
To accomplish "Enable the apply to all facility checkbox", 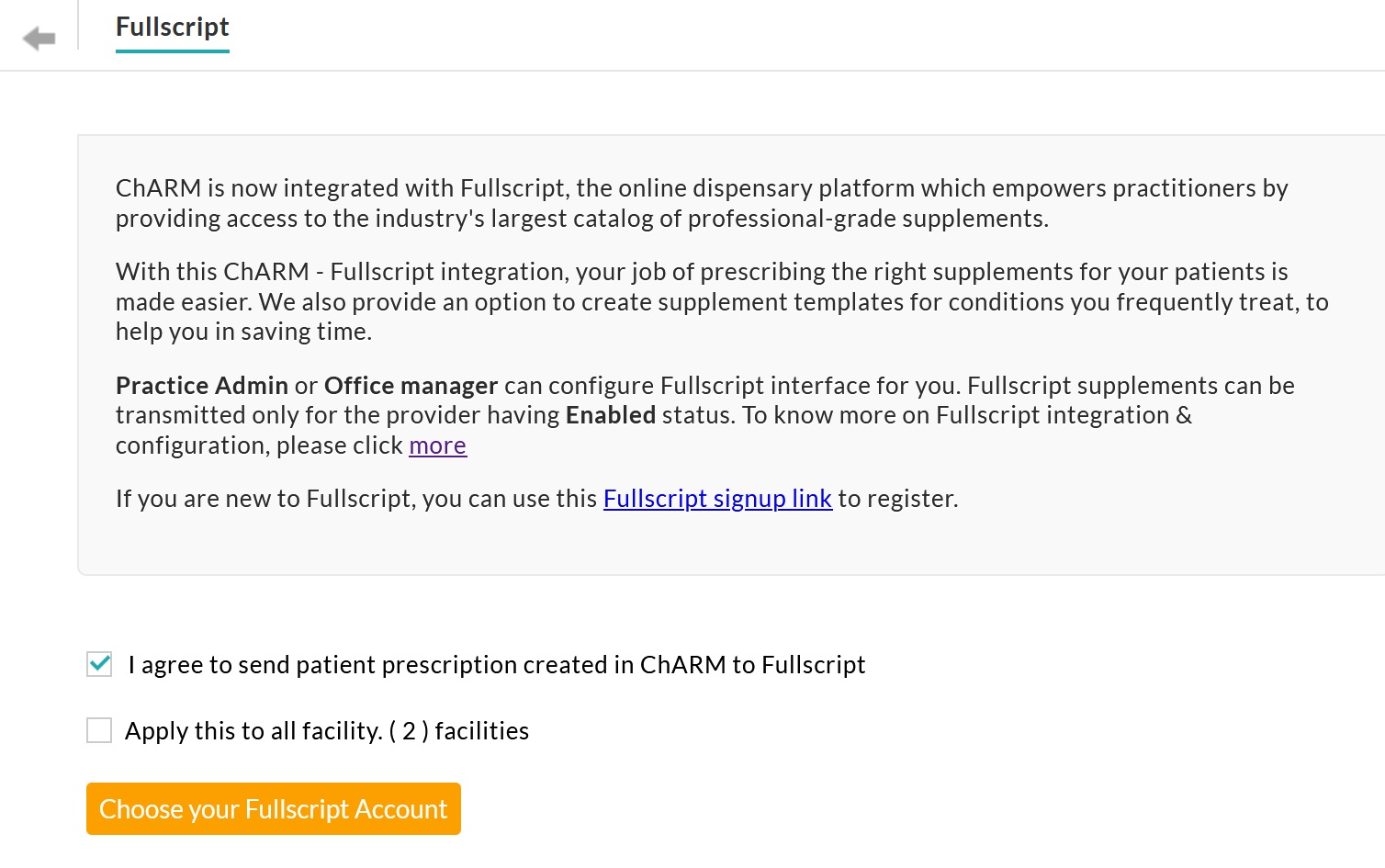I will click(x=99, y=730).
